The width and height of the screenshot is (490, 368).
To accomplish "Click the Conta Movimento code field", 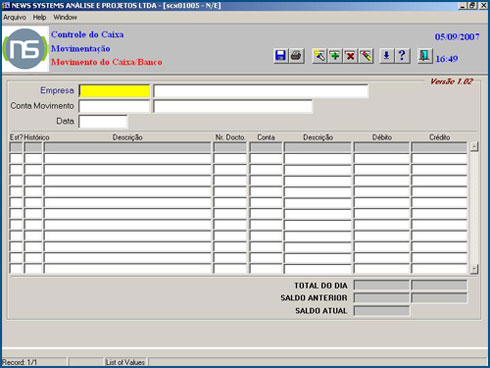I will tap(114, 106).
